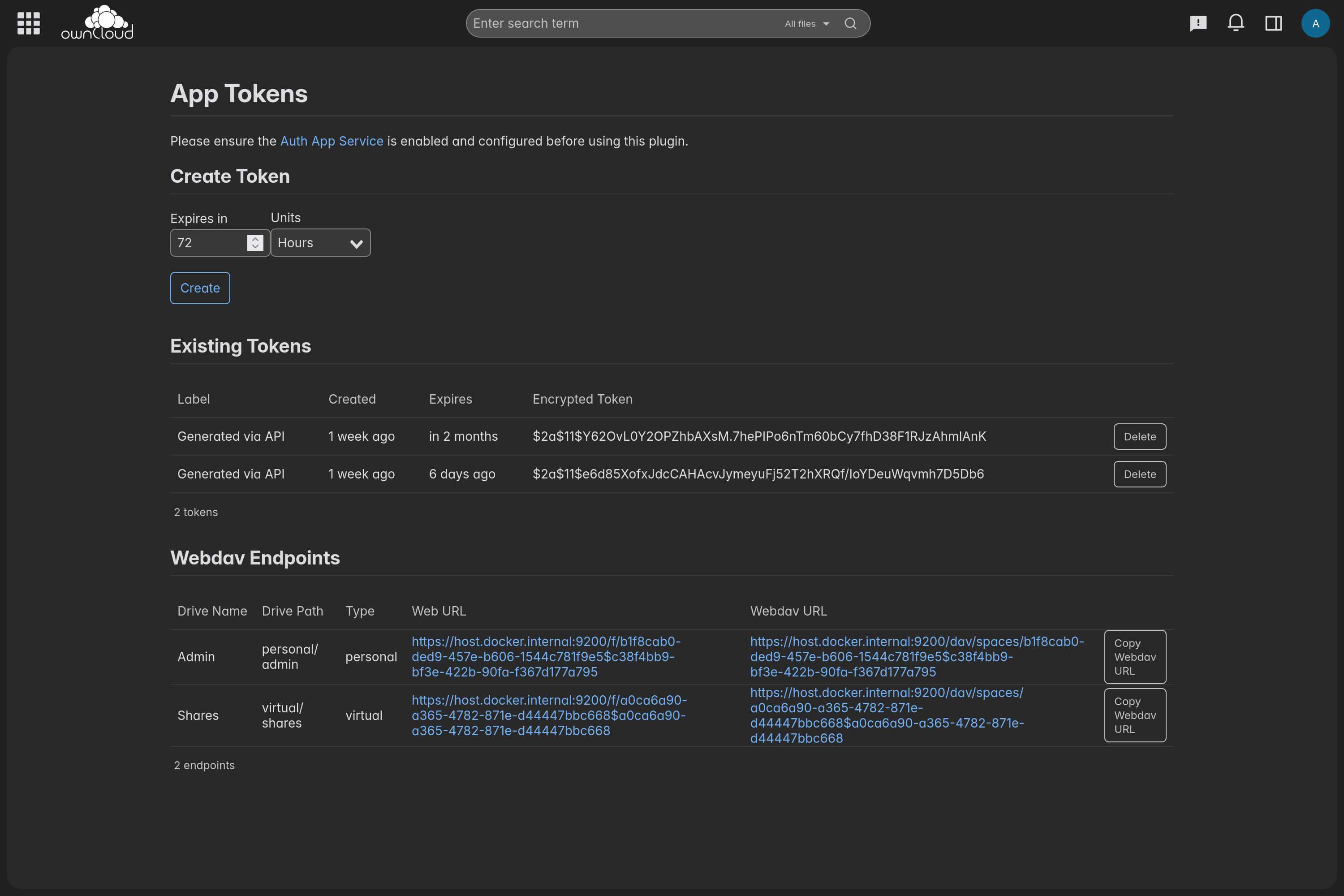This screenshot has width=1344, height=896.
Task: Click the 'virtual/shares' drive path cell
Action: pos(283,715)
